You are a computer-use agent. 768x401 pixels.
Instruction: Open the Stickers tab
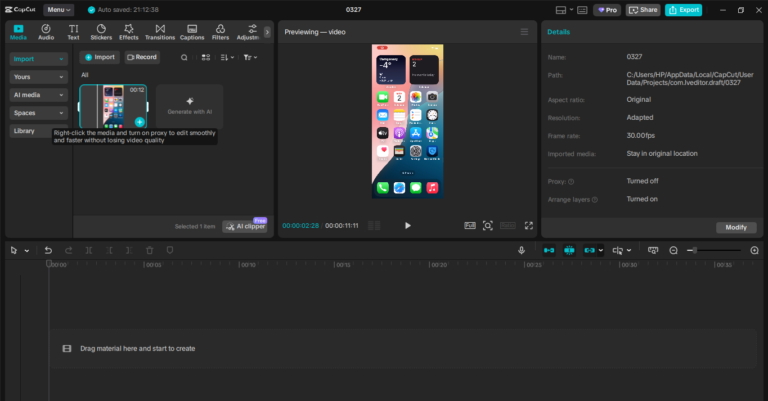tap(101, 32)
